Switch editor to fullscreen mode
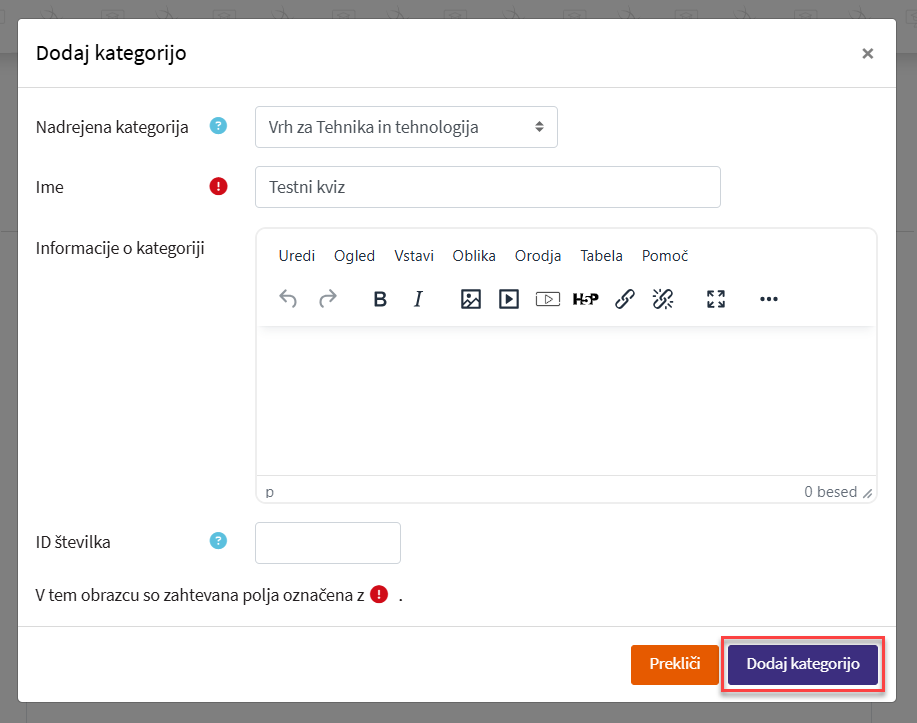The height and width of the screenshot is (723, 917). click(716, 299)
